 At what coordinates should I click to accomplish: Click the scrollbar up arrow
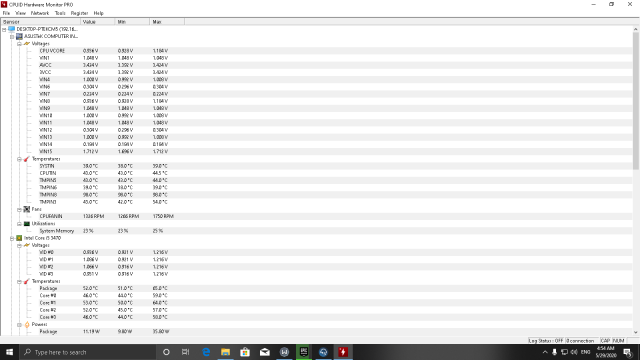pos(636,29)
